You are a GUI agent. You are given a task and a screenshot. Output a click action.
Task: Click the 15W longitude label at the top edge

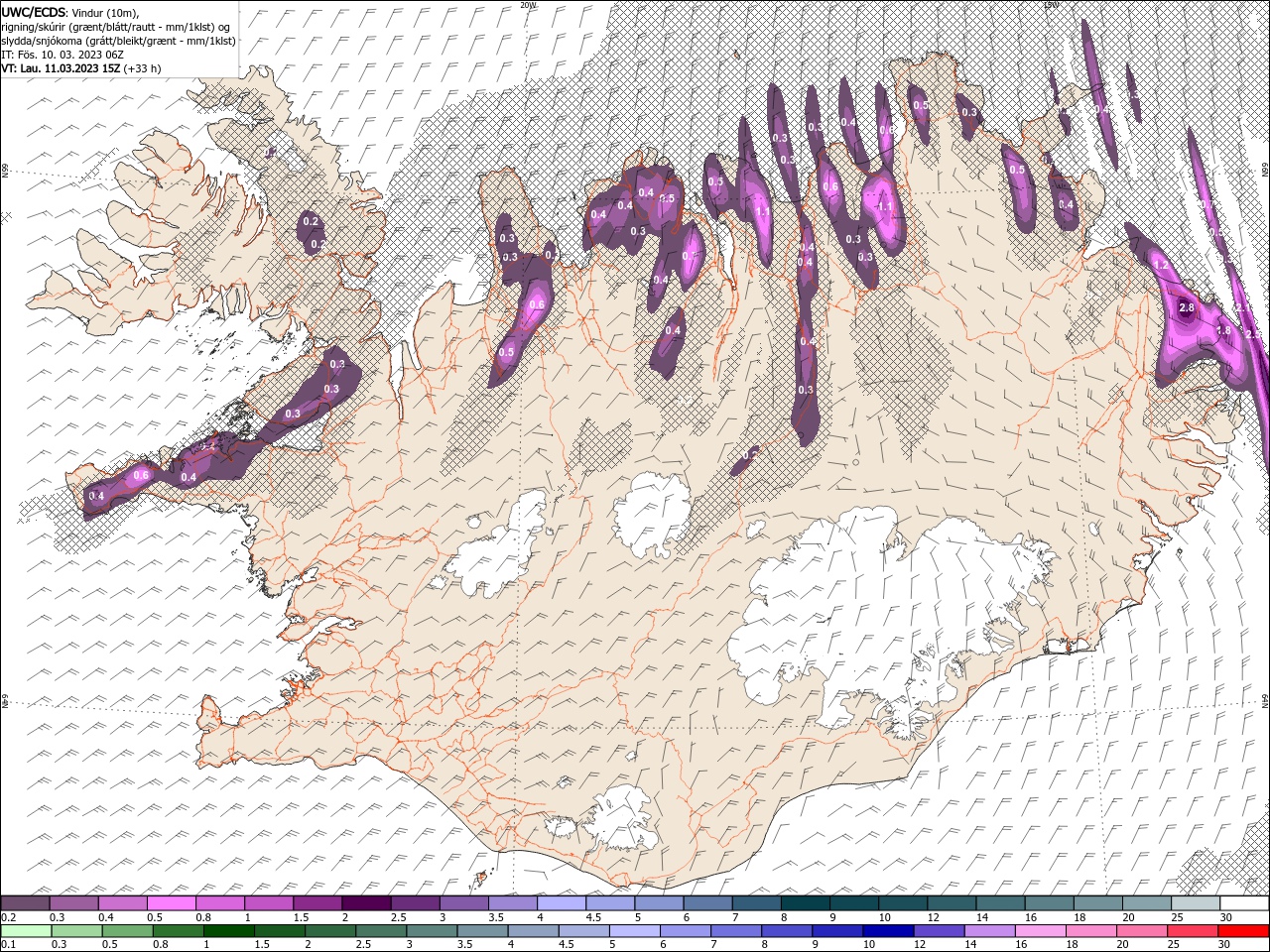click(1052, 5)
